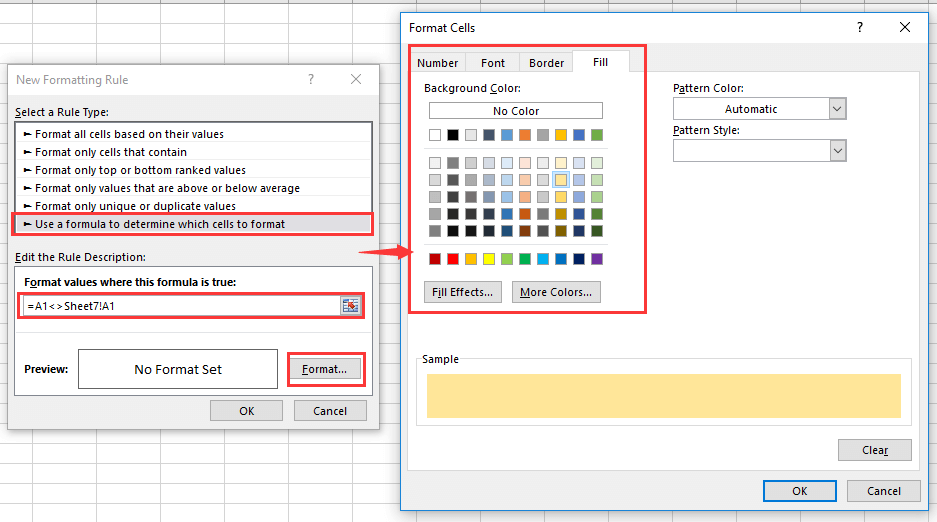Screen dimensions: 937x522
Task: Pick the red standard color swatch
Action: click(453, 259)
